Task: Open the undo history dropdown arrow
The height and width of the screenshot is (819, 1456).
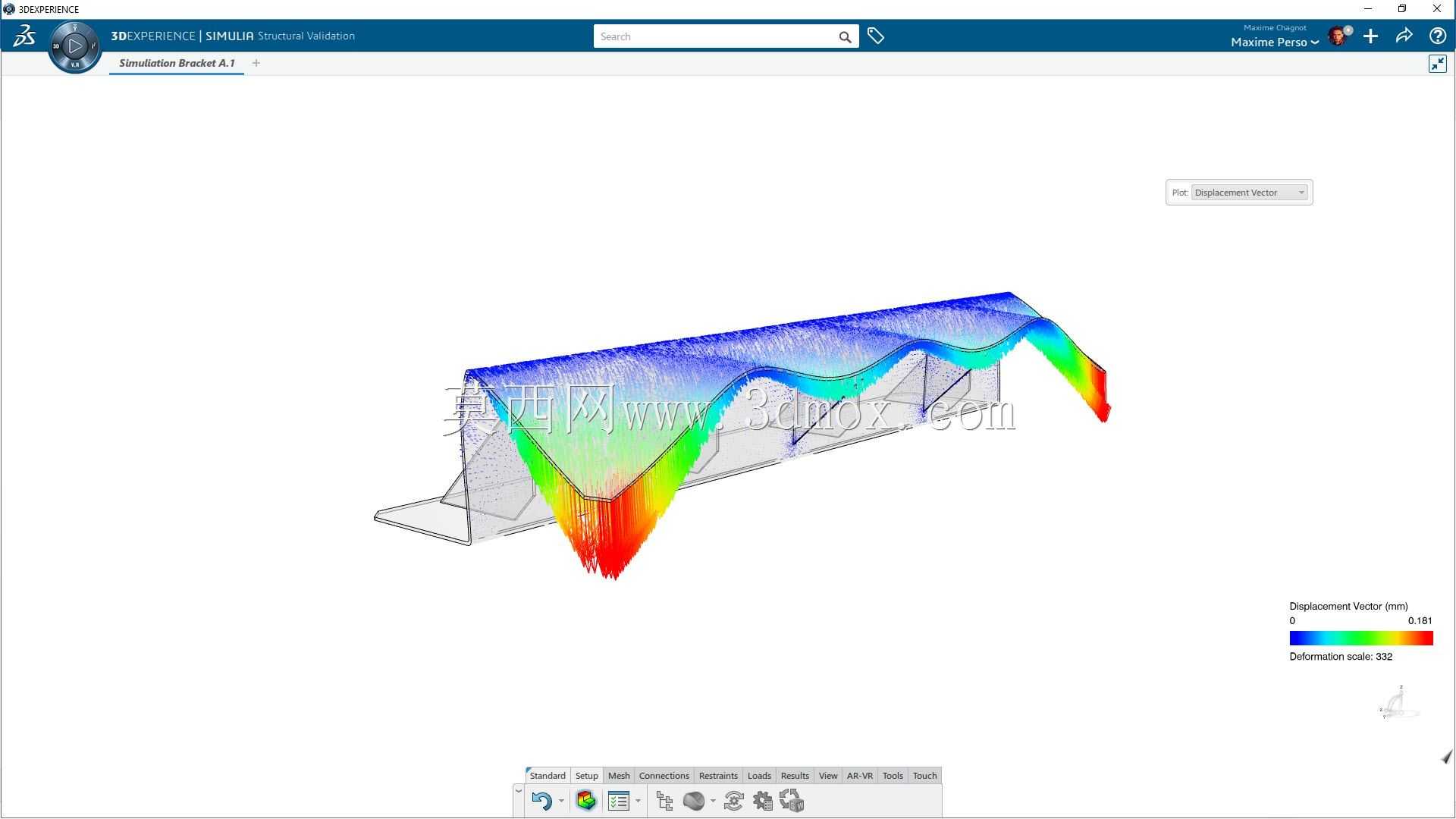Action: pyautogui.click(x=561, y=801)
